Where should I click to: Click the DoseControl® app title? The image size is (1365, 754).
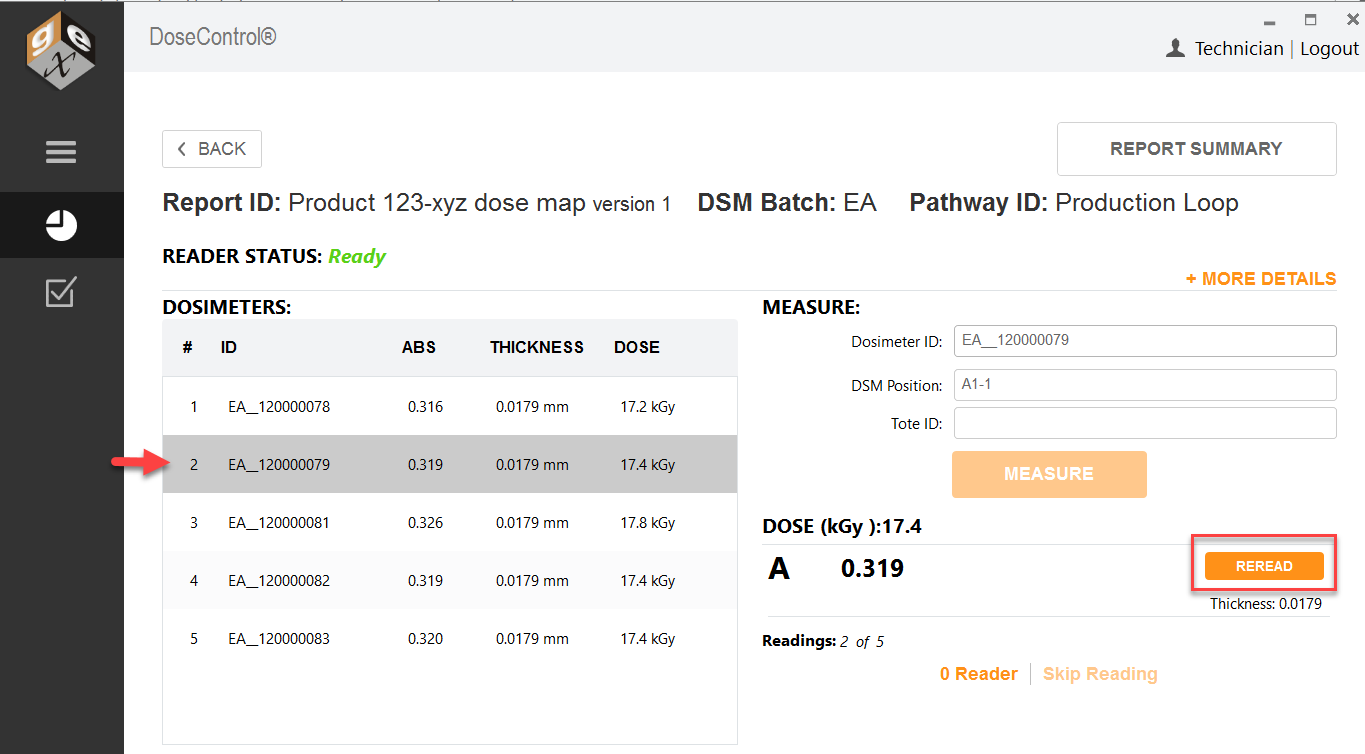213,37
